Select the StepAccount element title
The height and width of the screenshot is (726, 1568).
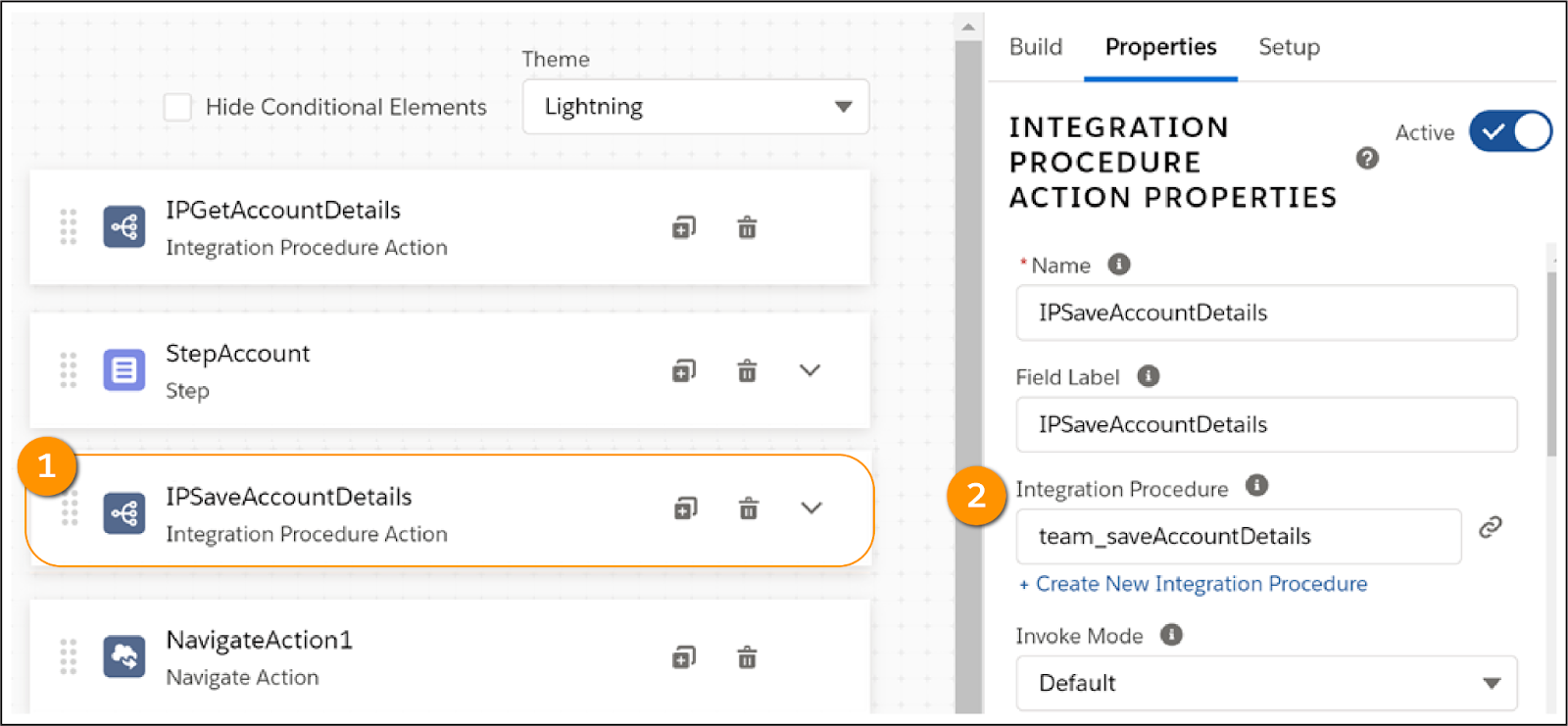tap(238, 354)
